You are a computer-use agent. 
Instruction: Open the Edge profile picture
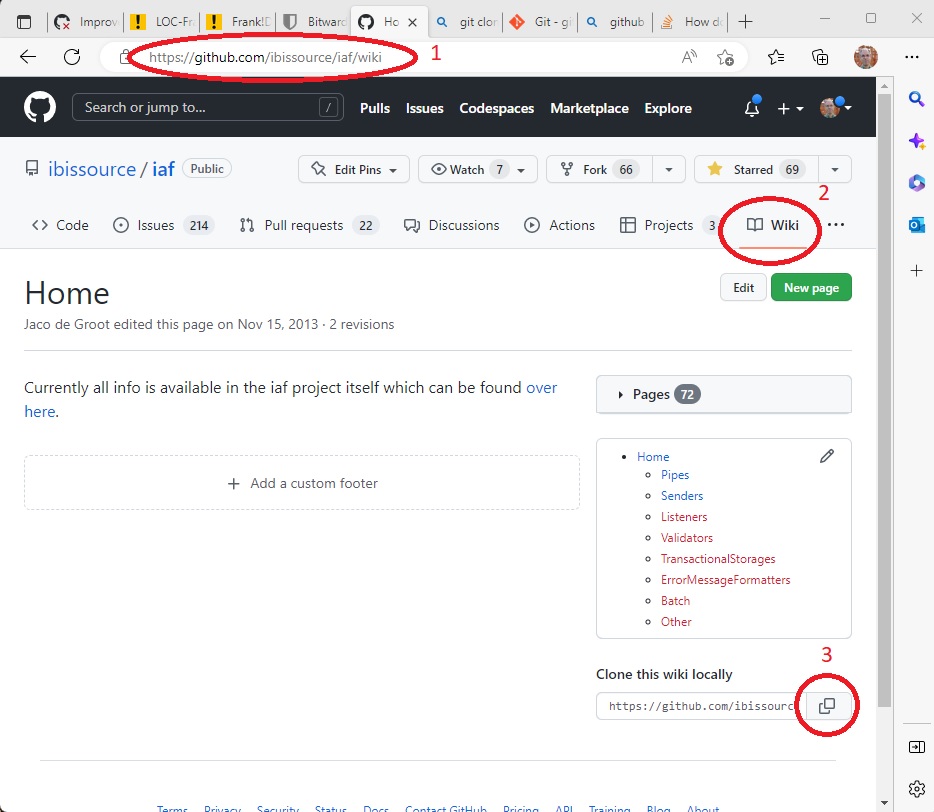(x=865, y=57)
